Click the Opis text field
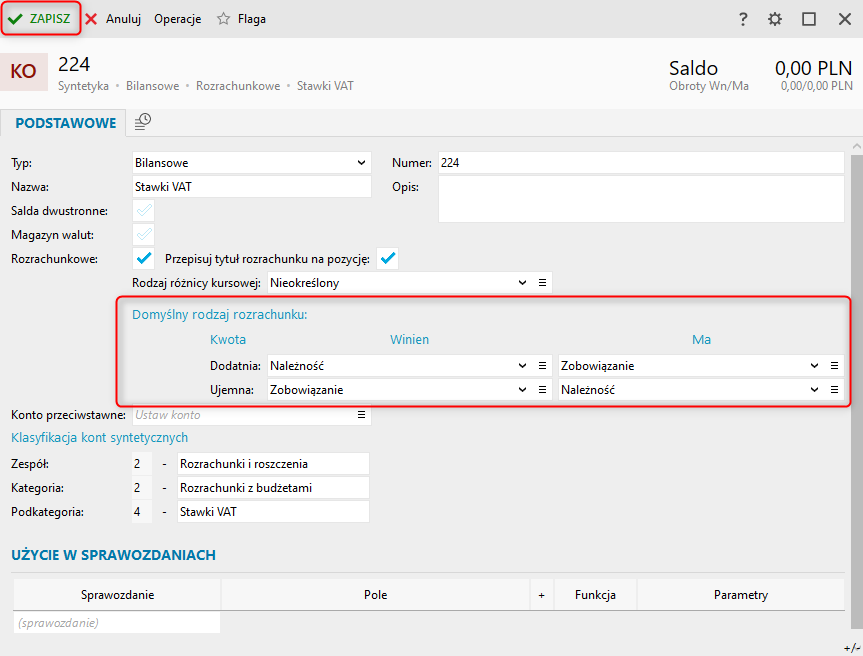 coord(641,199)
